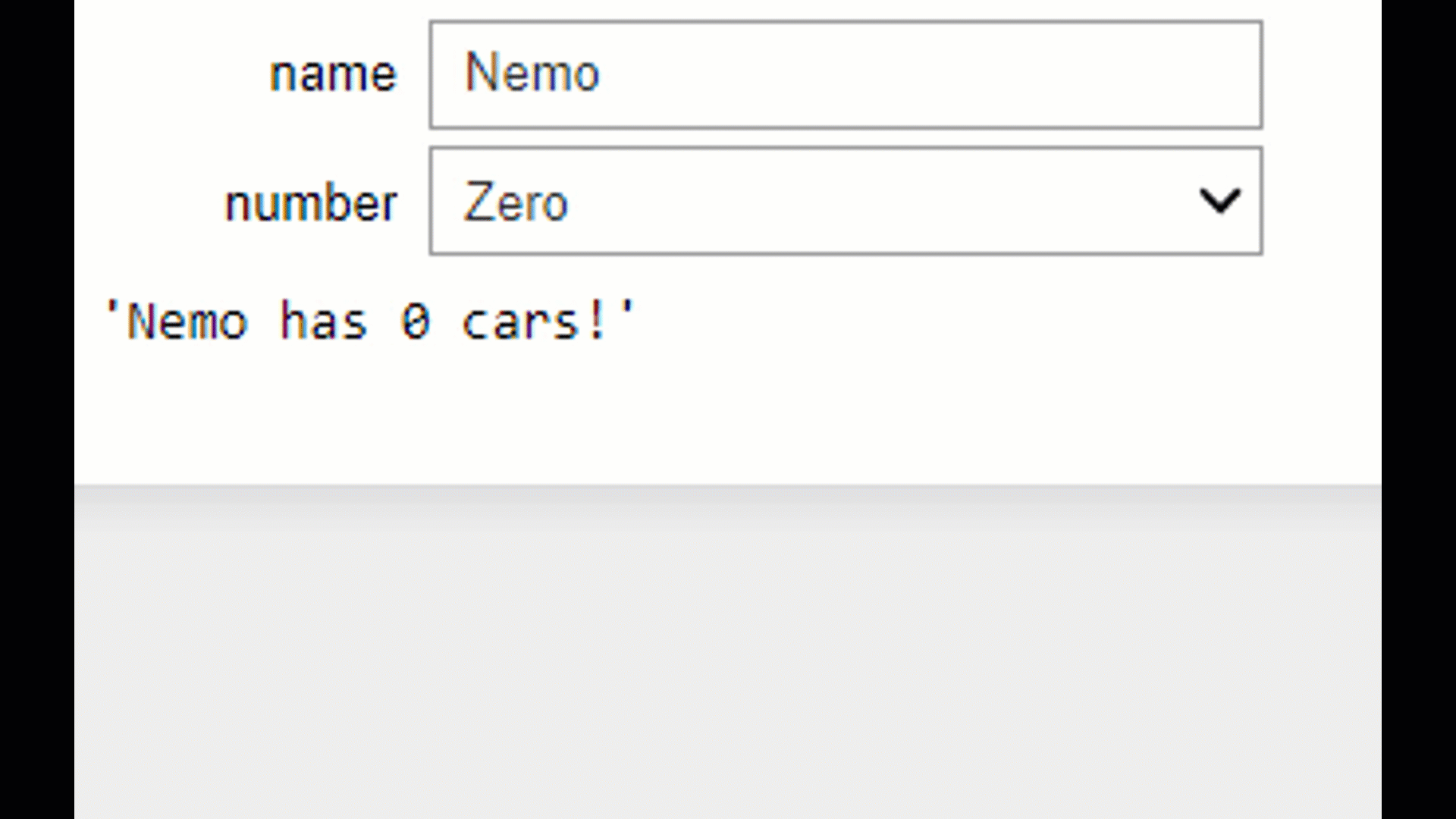Click empty right portion of name field
This screenshot has width=1456, height=819.
point(986,74)
